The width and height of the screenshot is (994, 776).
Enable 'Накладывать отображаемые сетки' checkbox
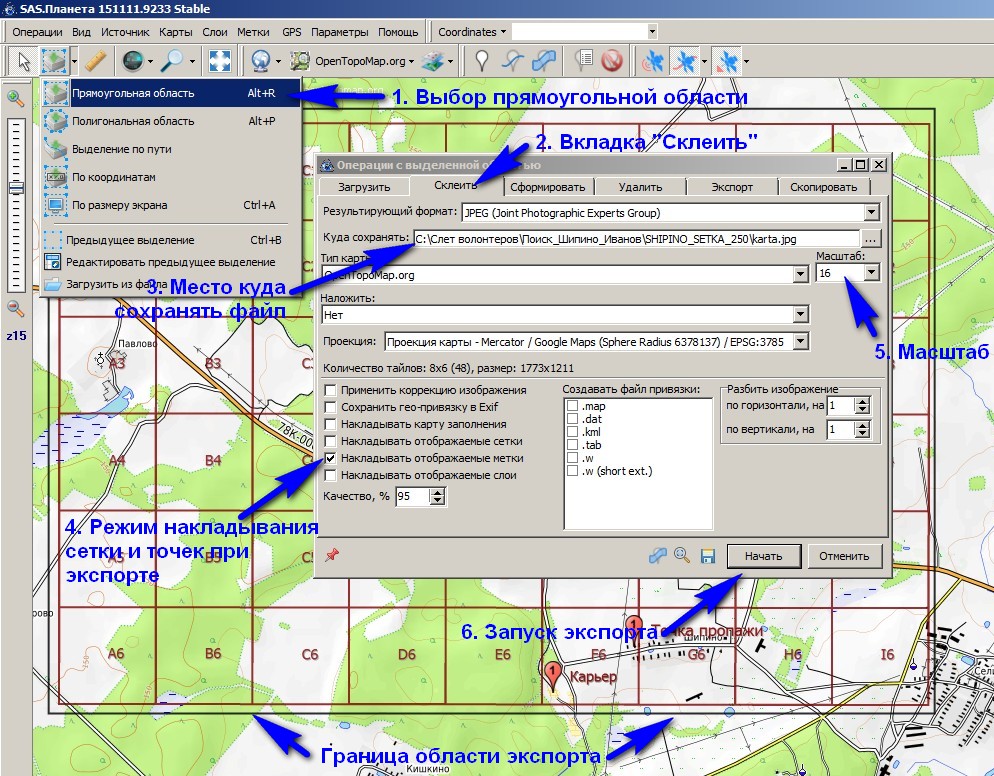pyautogui.click(x=331, y=441)
